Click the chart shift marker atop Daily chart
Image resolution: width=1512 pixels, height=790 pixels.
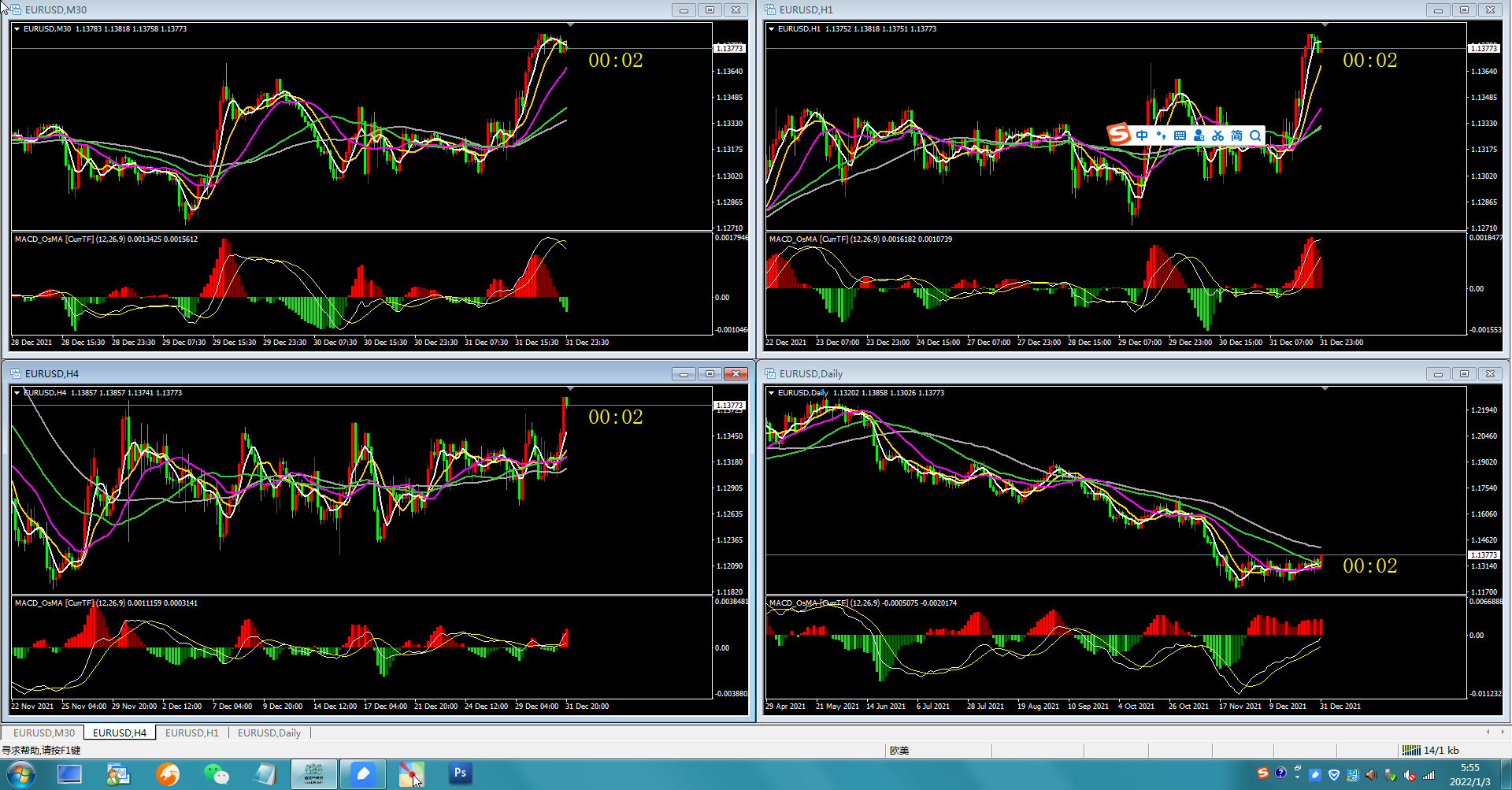pos(1325,389)
